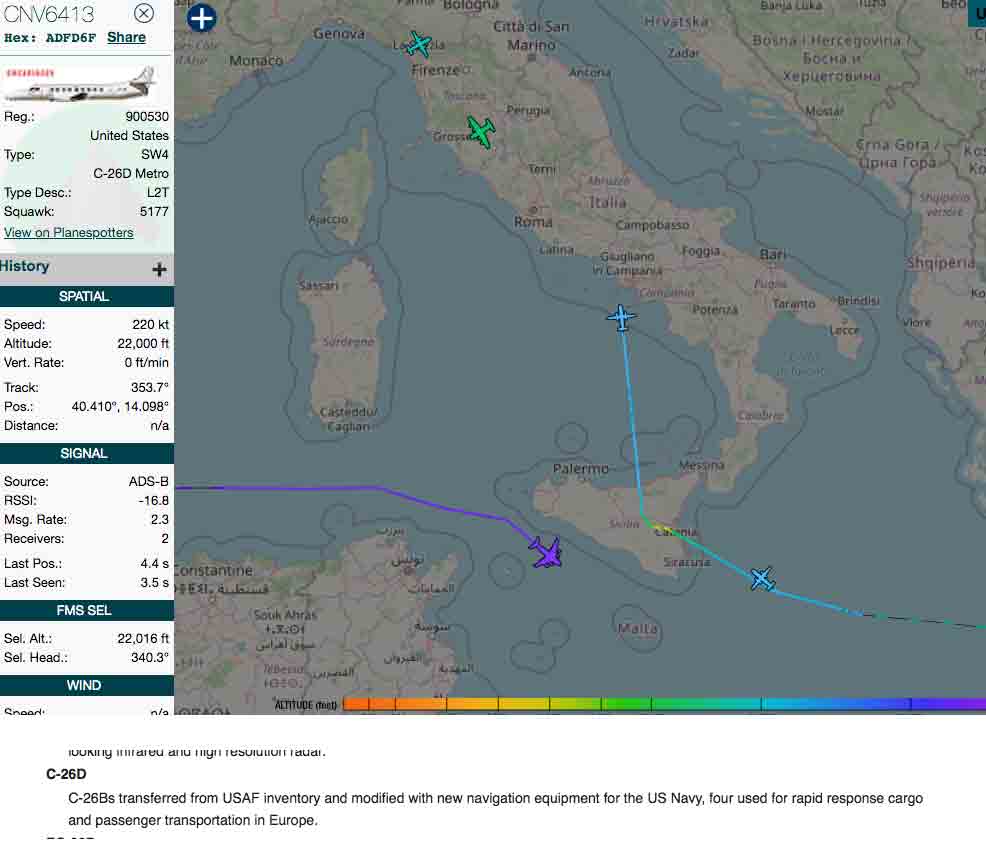Click the type value SW4
This screenshot has height=850, width=986.
(155, 155)
